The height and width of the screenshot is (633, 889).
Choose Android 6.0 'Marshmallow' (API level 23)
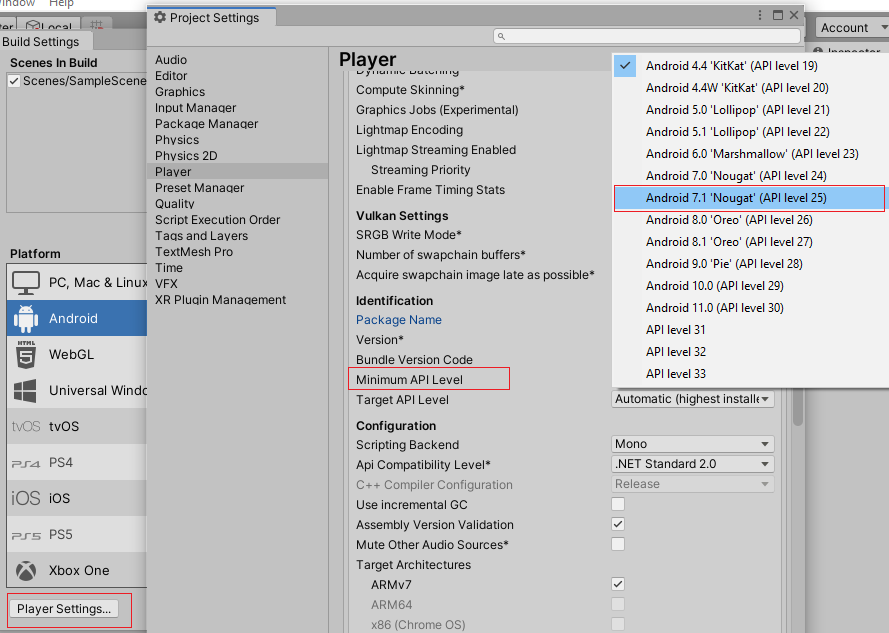tap(751, 154)
